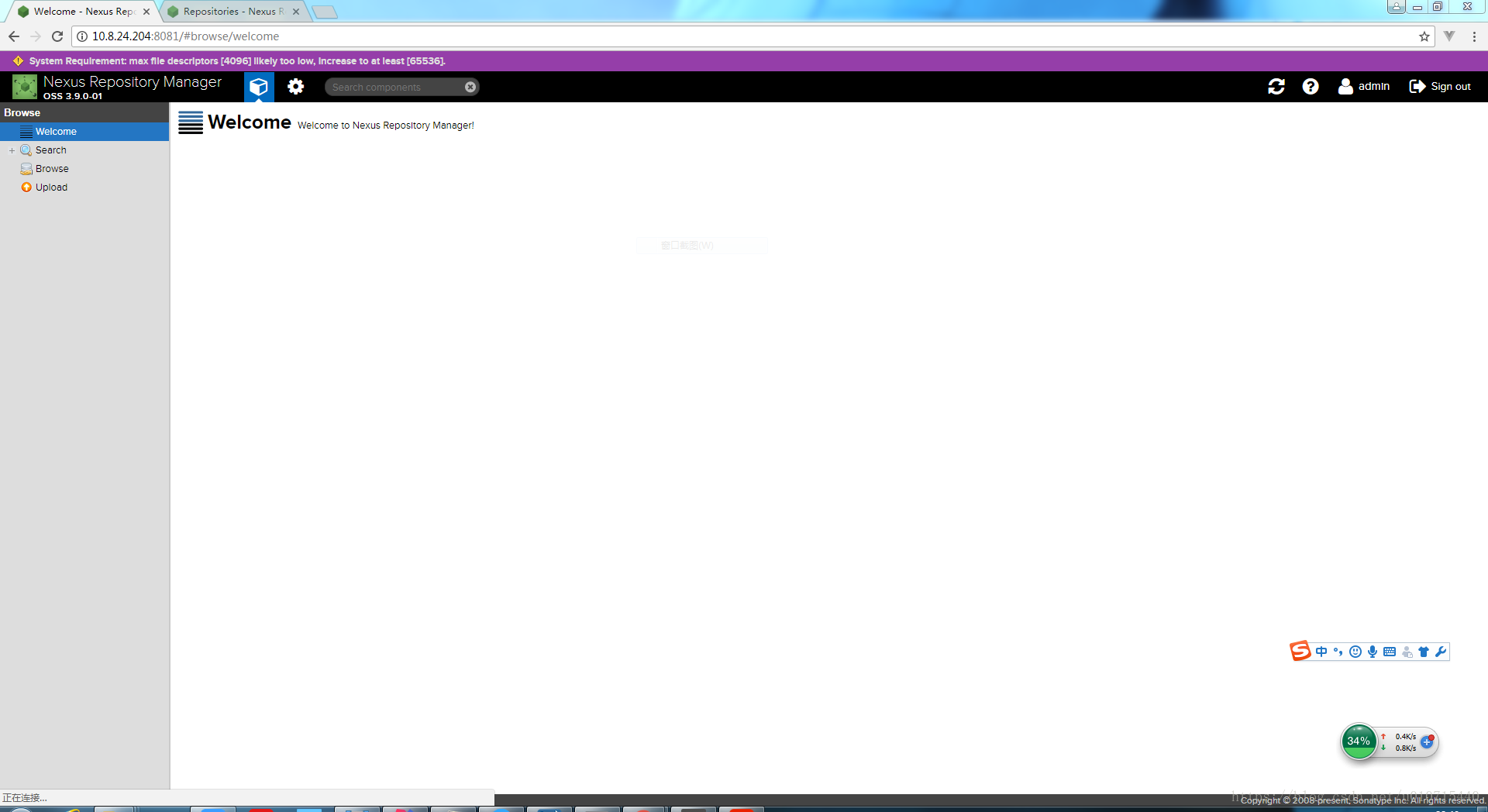Open the IME wrench settings icon
This screenshot has height=812, width=1488.
click(1441, 652)
